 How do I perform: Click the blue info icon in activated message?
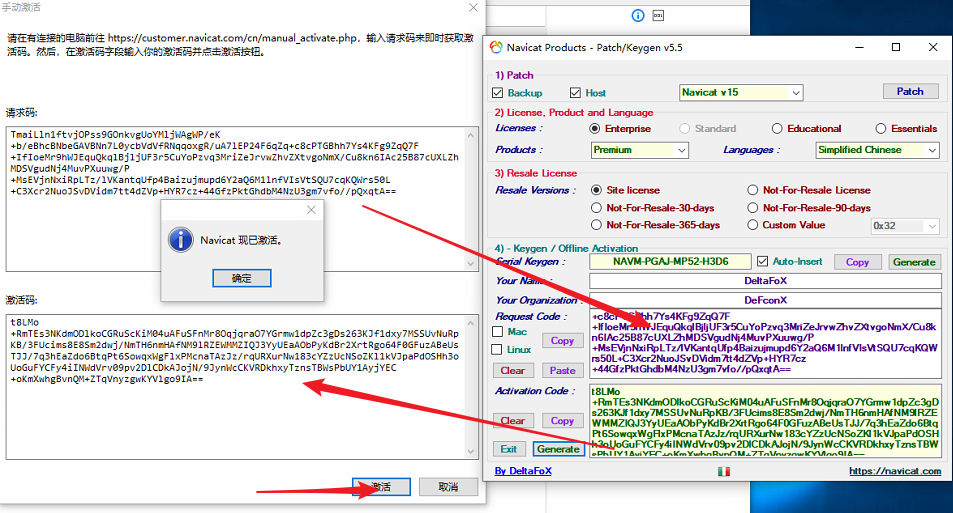click(181, 239)
